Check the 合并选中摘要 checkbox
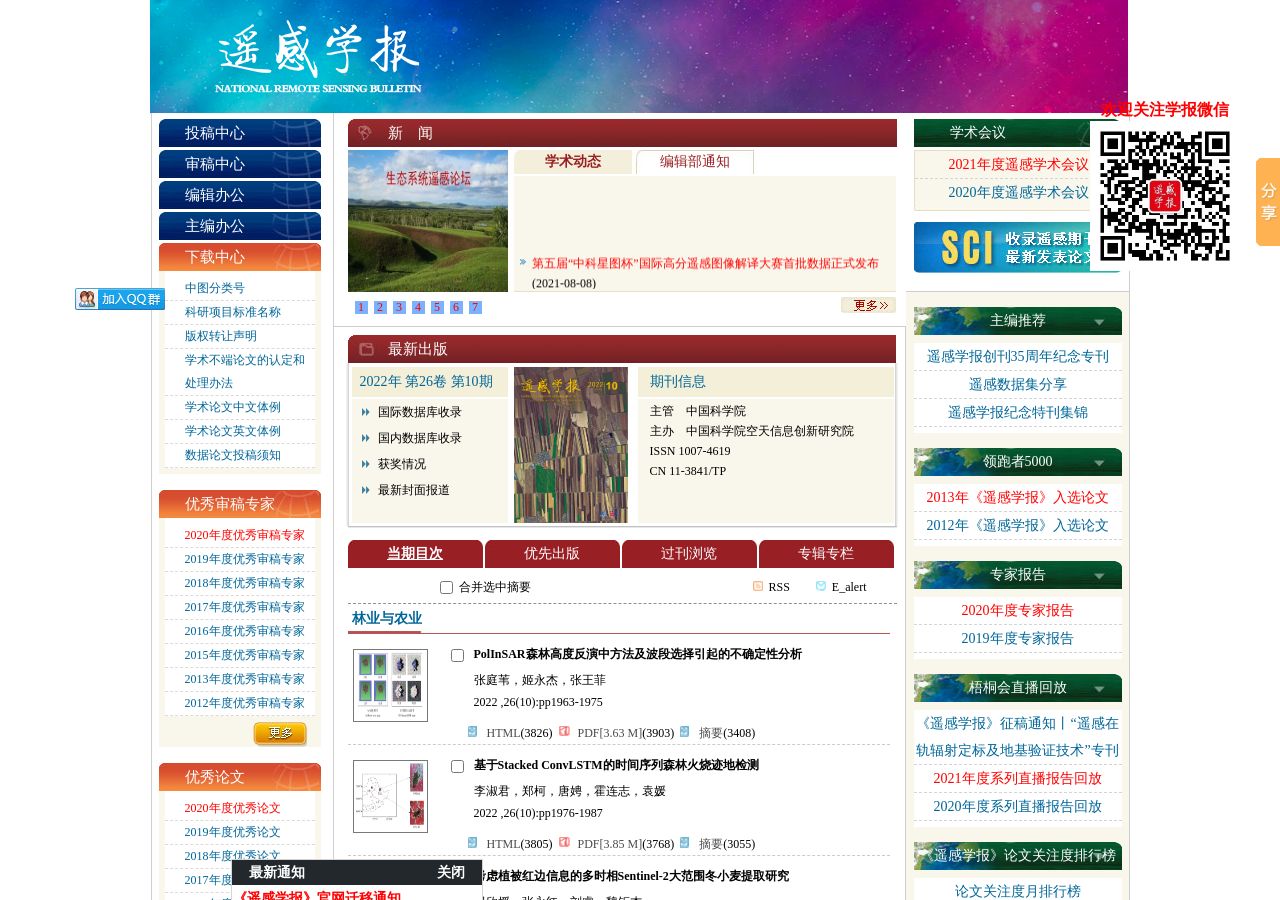This screenshot has width=1280, height=900. (446, 588)
